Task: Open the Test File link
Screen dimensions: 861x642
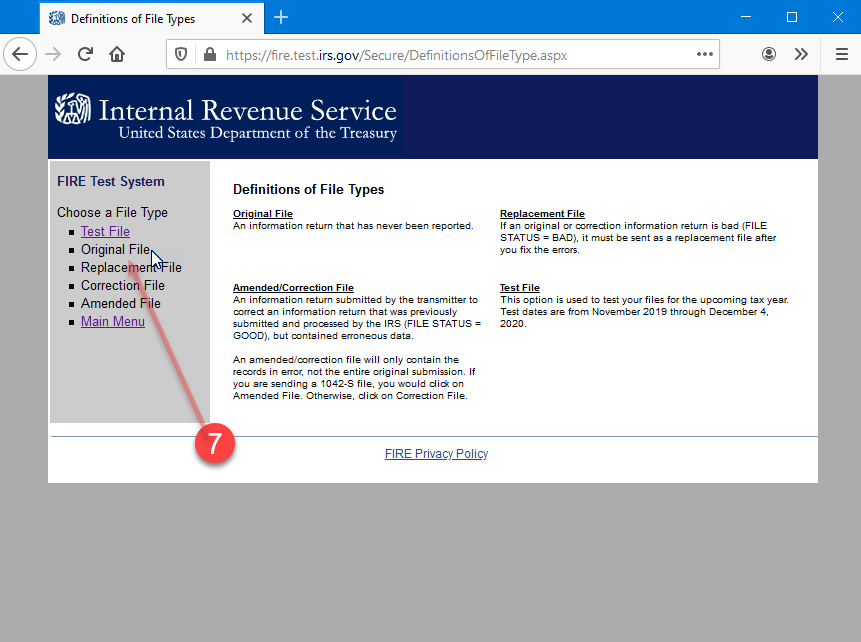Action: tap(105, 232)
